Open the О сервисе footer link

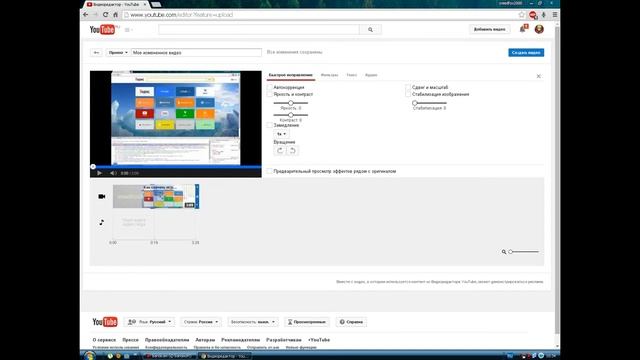click(x=104, y=340)
